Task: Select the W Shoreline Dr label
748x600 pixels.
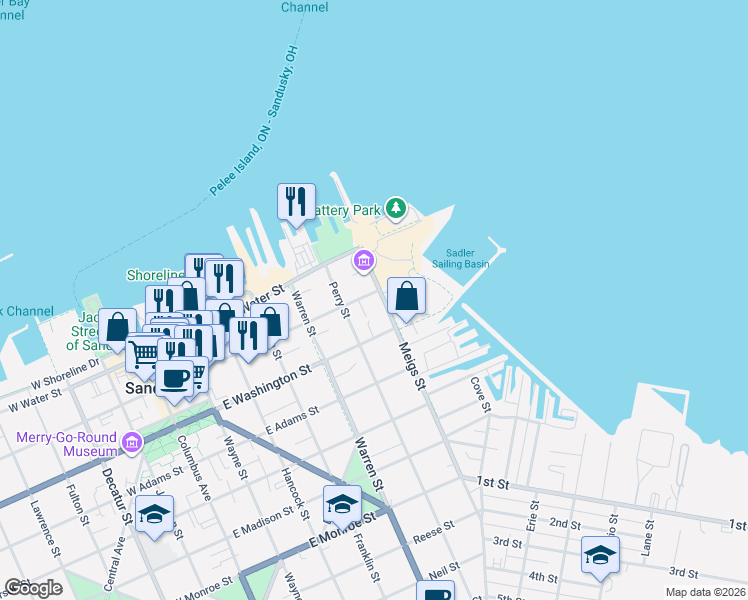Action: tap(65, 374)
